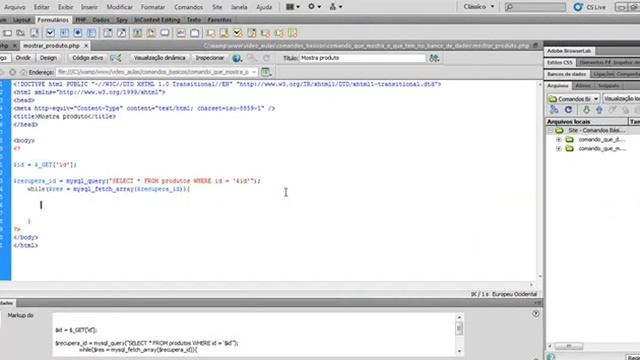Insert a Fieldset form element

click(x=195, y=33)
